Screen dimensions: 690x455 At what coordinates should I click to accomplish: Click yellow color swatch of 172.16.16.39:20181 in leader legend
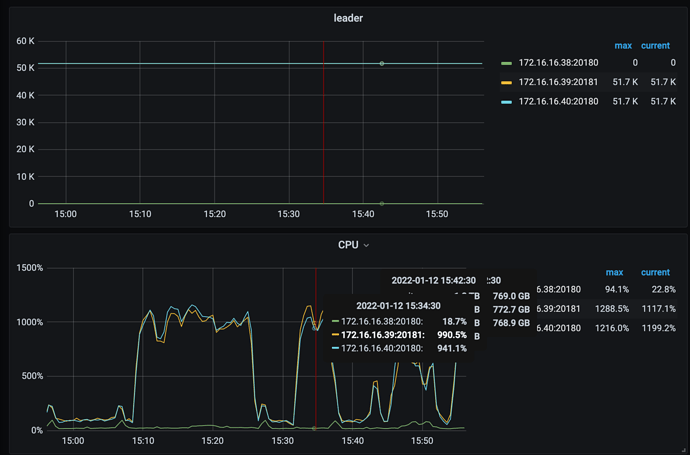click(x=506, y=83)
